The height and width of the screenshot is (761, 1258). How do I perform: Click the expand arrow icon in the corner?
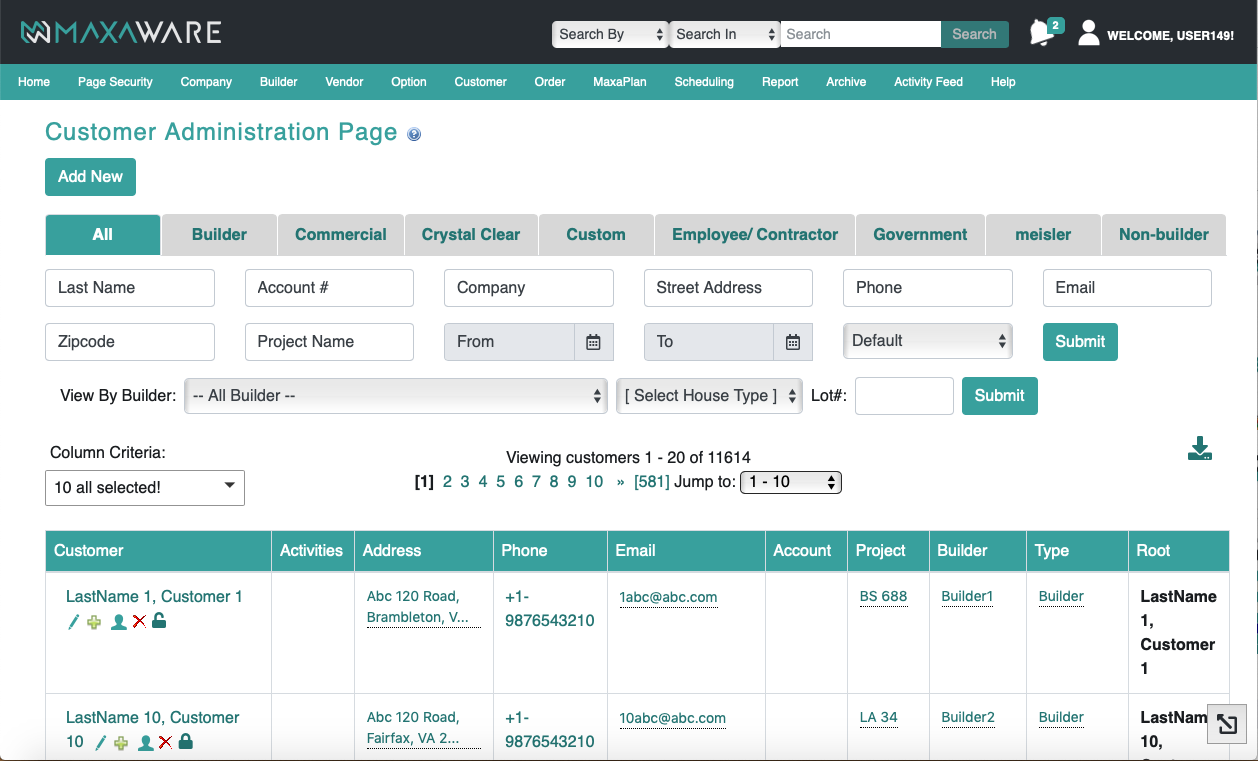click(1227, 724)
